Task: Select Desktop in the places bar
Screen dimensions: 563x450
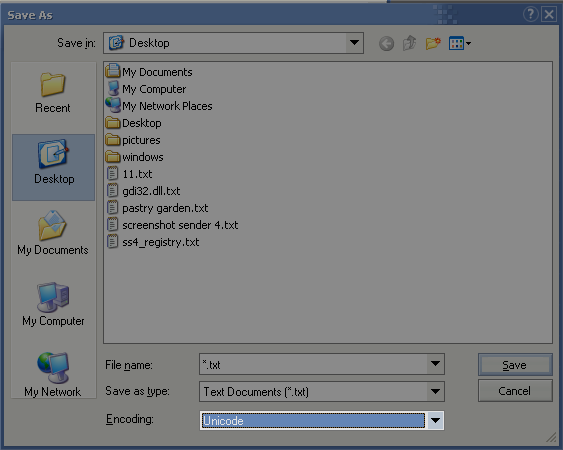Action: click(x=53, y=167)
